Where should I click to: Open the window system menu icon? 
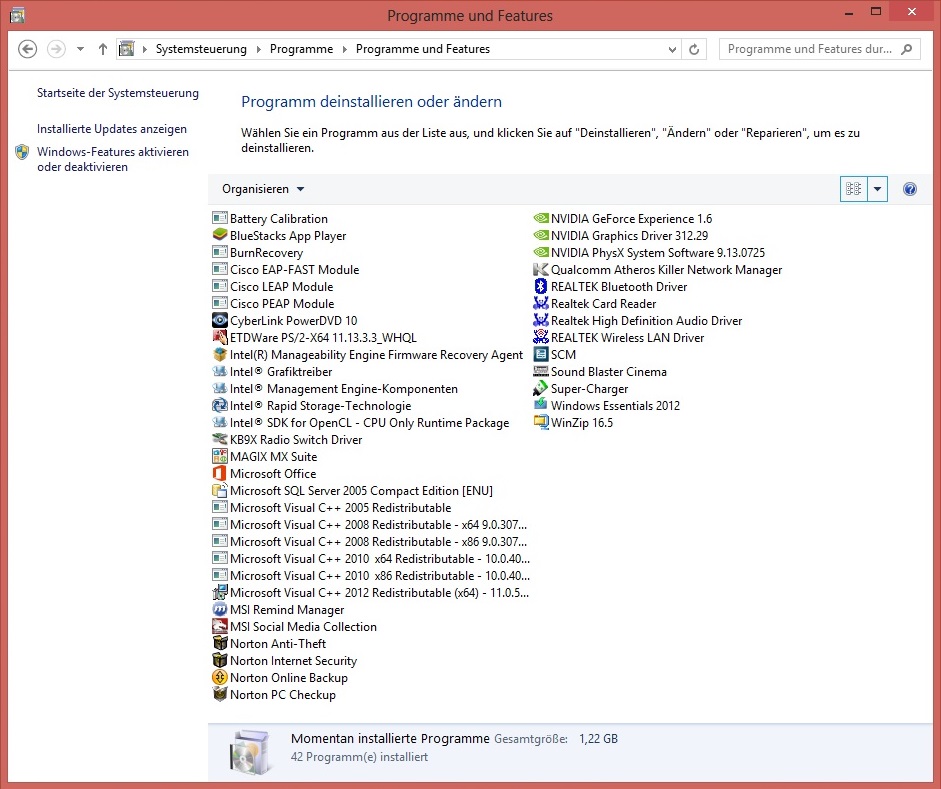[17, 15]
